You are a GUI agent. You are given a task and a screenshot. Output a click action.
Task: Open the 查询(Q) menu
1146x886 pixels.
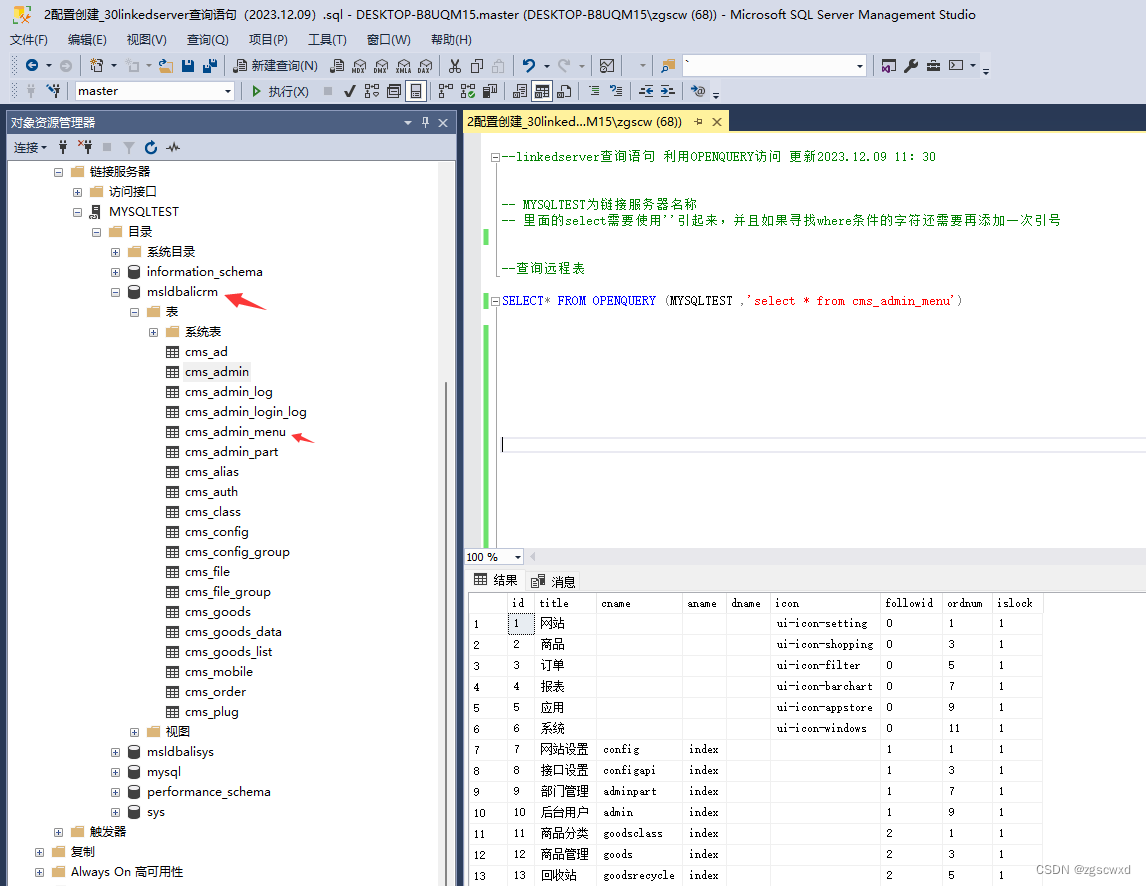tap(208, 39)
